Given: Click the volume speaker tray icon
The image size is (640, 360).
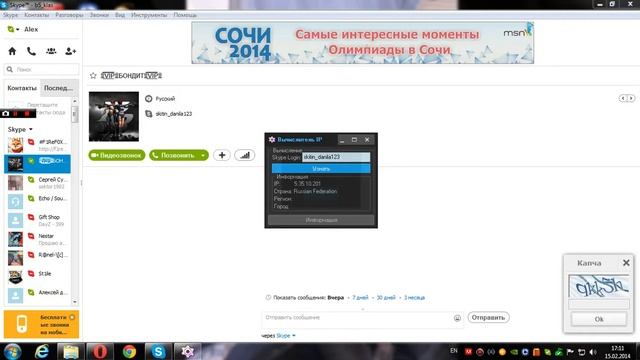Looking at the screenshot, I should (x=593, y=352).
